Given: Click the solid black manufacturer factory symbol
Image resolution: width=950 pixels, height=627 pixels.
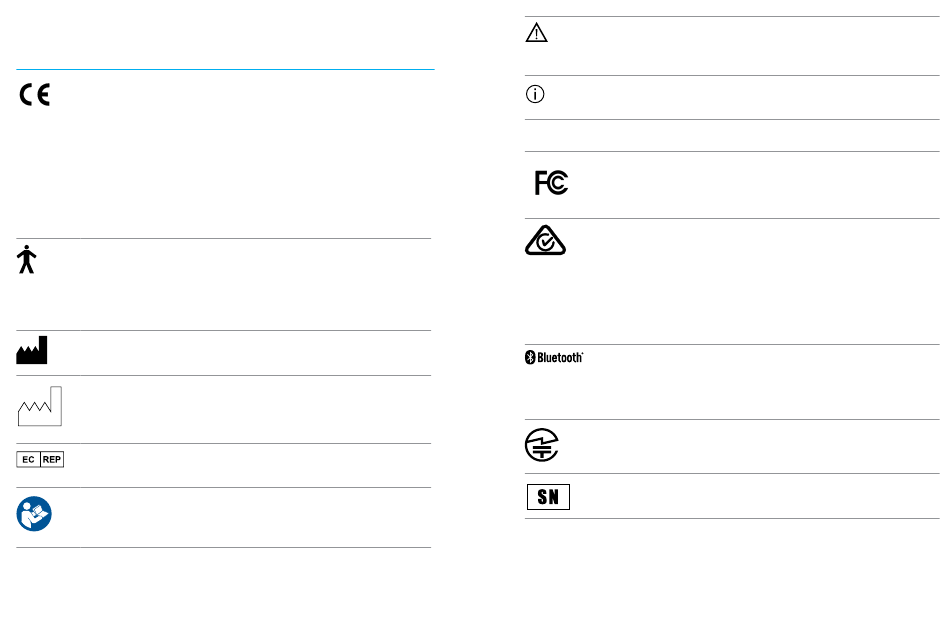Looking at the screenshot, I should 32,350.
